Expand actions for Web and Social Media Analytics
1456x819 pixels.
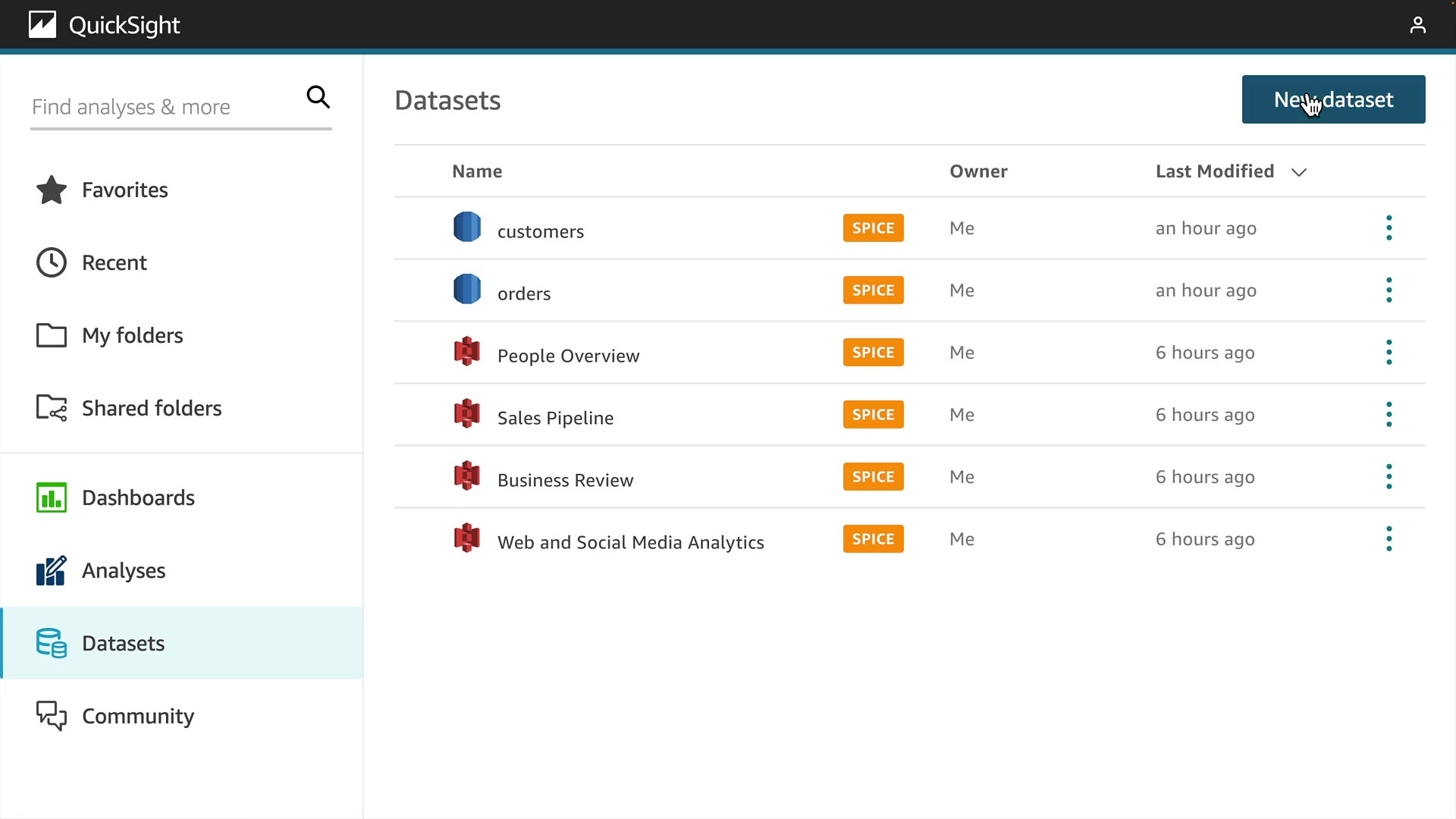click(x=1389, y=539)
